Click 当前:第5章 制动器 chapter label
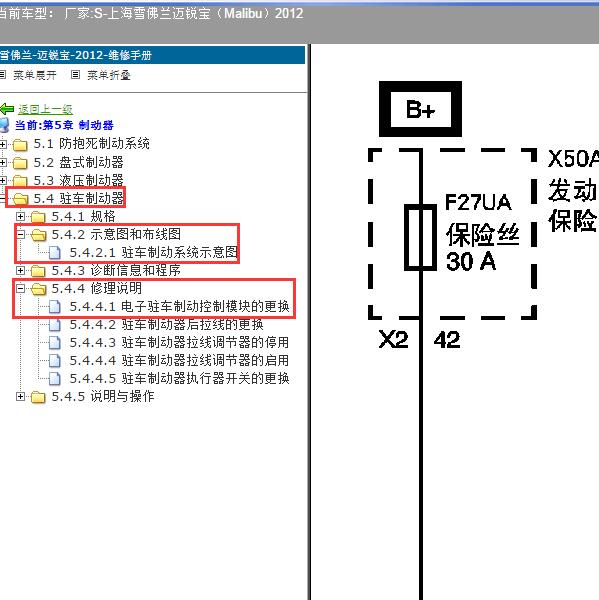 coord(64,125)
